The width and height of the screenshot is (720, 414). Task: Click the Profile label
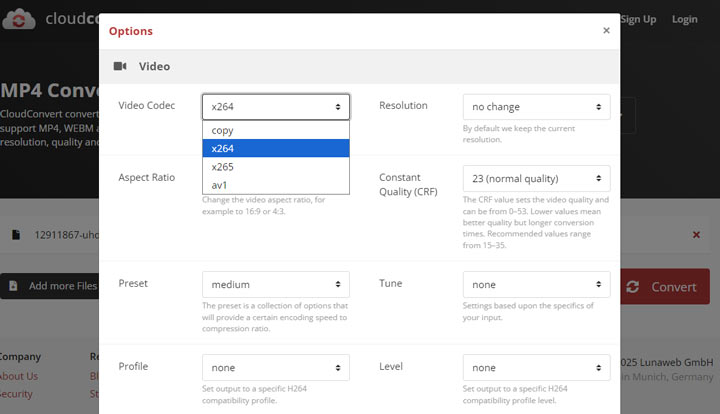pyautogui.click(x=133, y=366)
